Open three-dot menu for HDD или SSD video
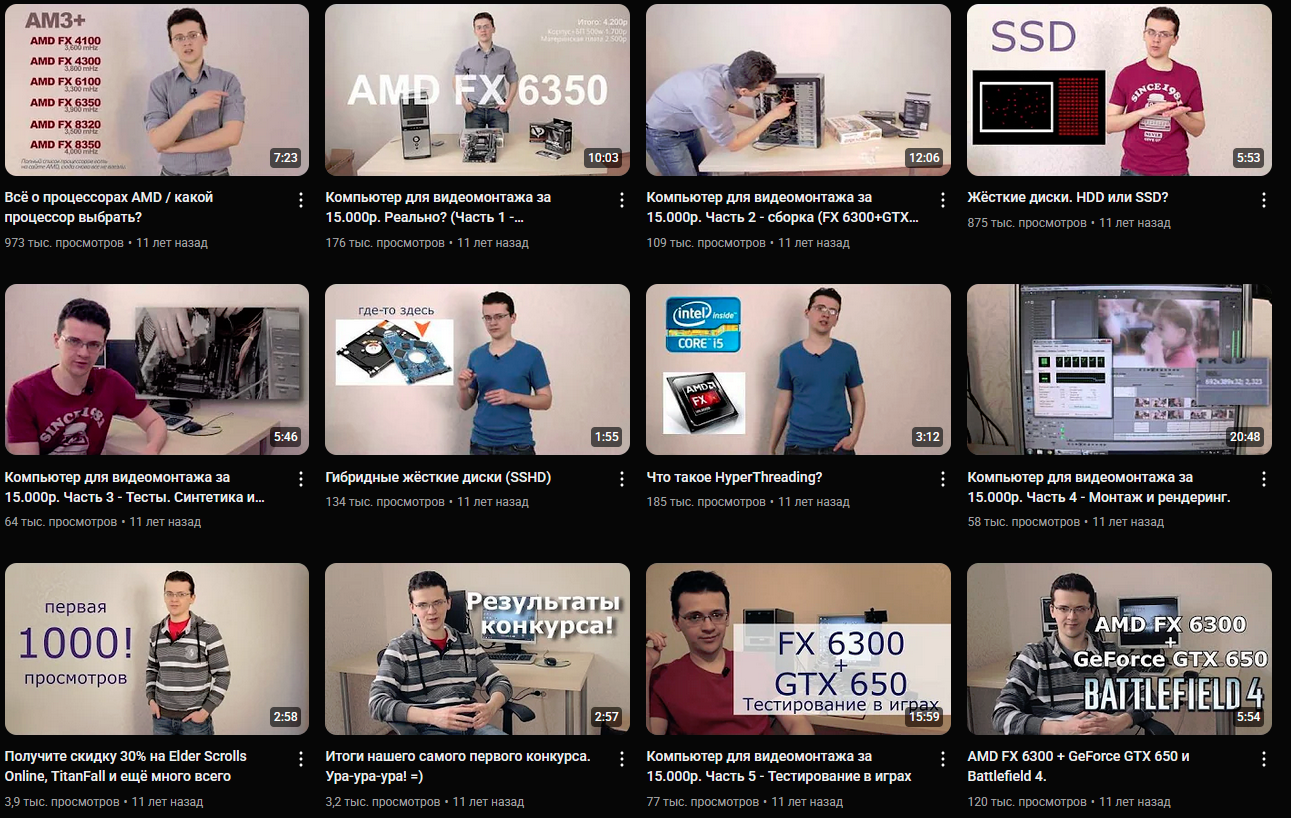Screen dimensions: 1291x818 pyautogui.click(x=1264, y=201)
